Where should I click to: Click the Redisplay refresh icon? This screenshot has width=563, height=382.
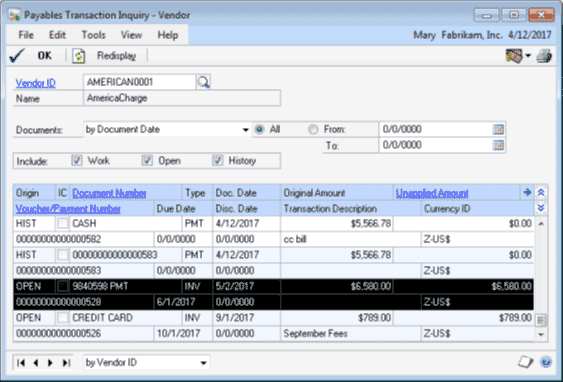coord(79,56)
